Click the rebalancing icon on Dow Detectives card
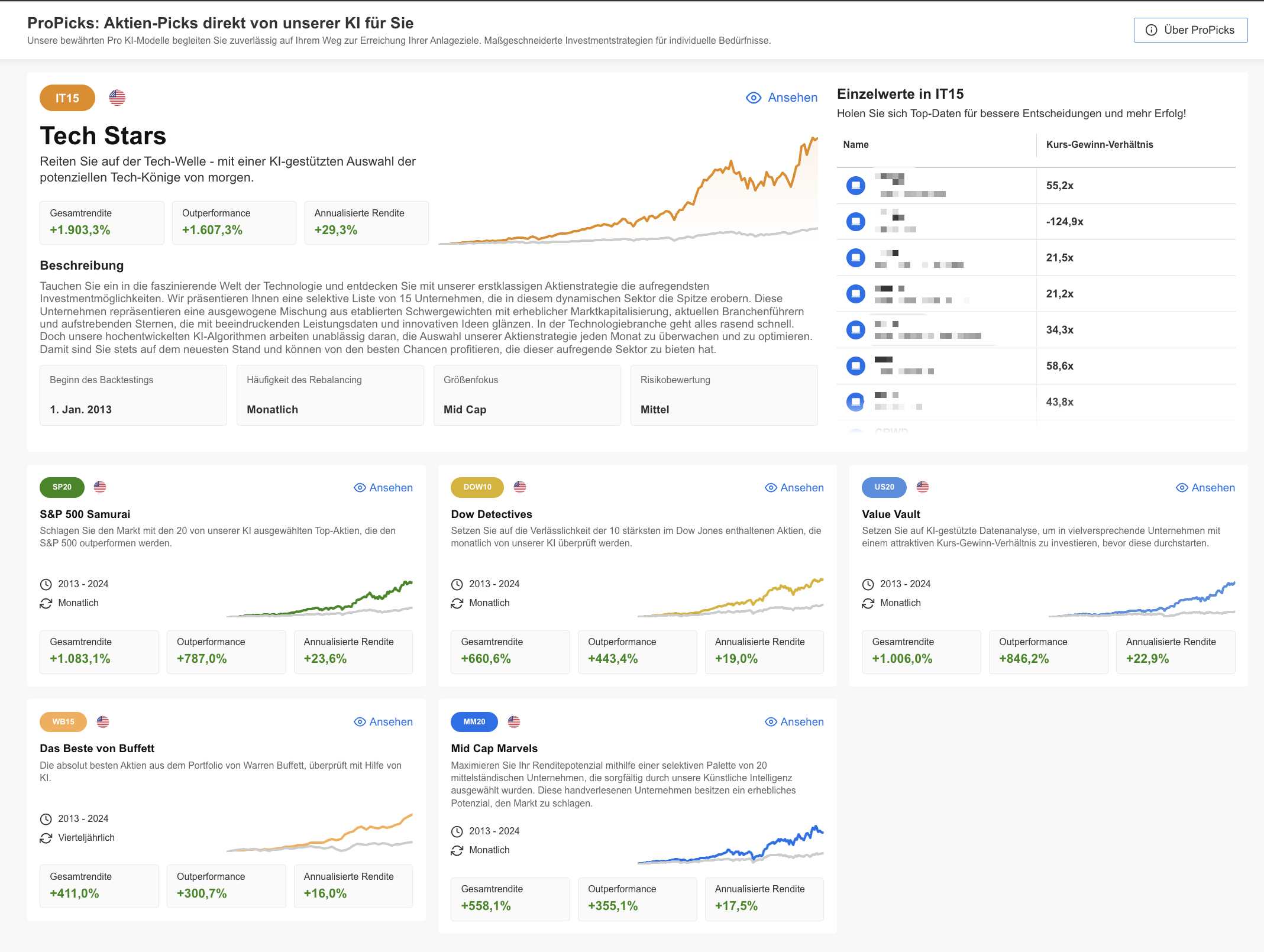 (x=457, y=603)
